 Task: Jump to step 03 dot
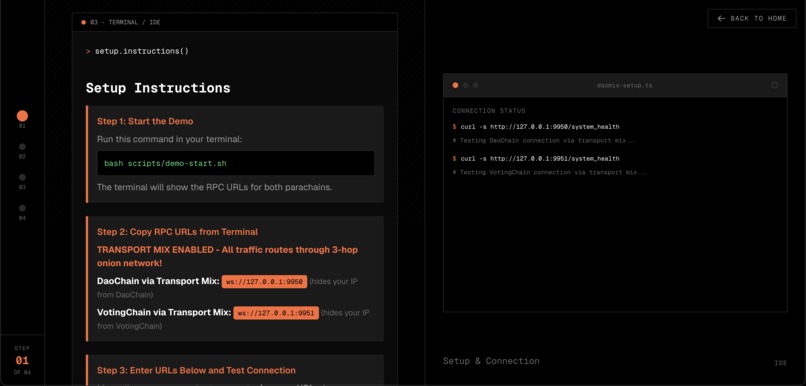point(22,177)
